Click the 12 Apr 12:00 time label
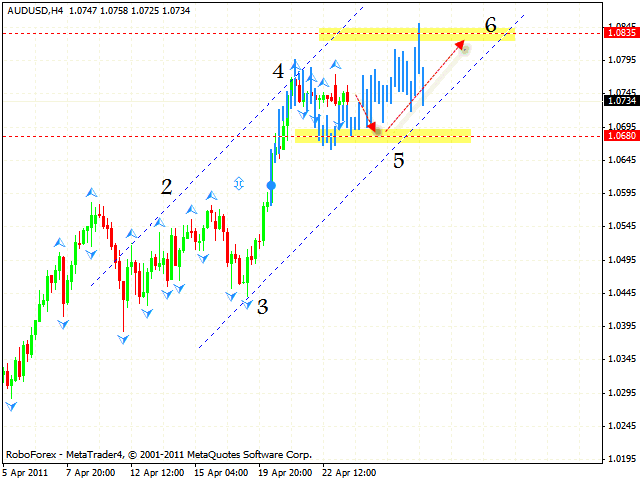 click(x=157, y=473)
